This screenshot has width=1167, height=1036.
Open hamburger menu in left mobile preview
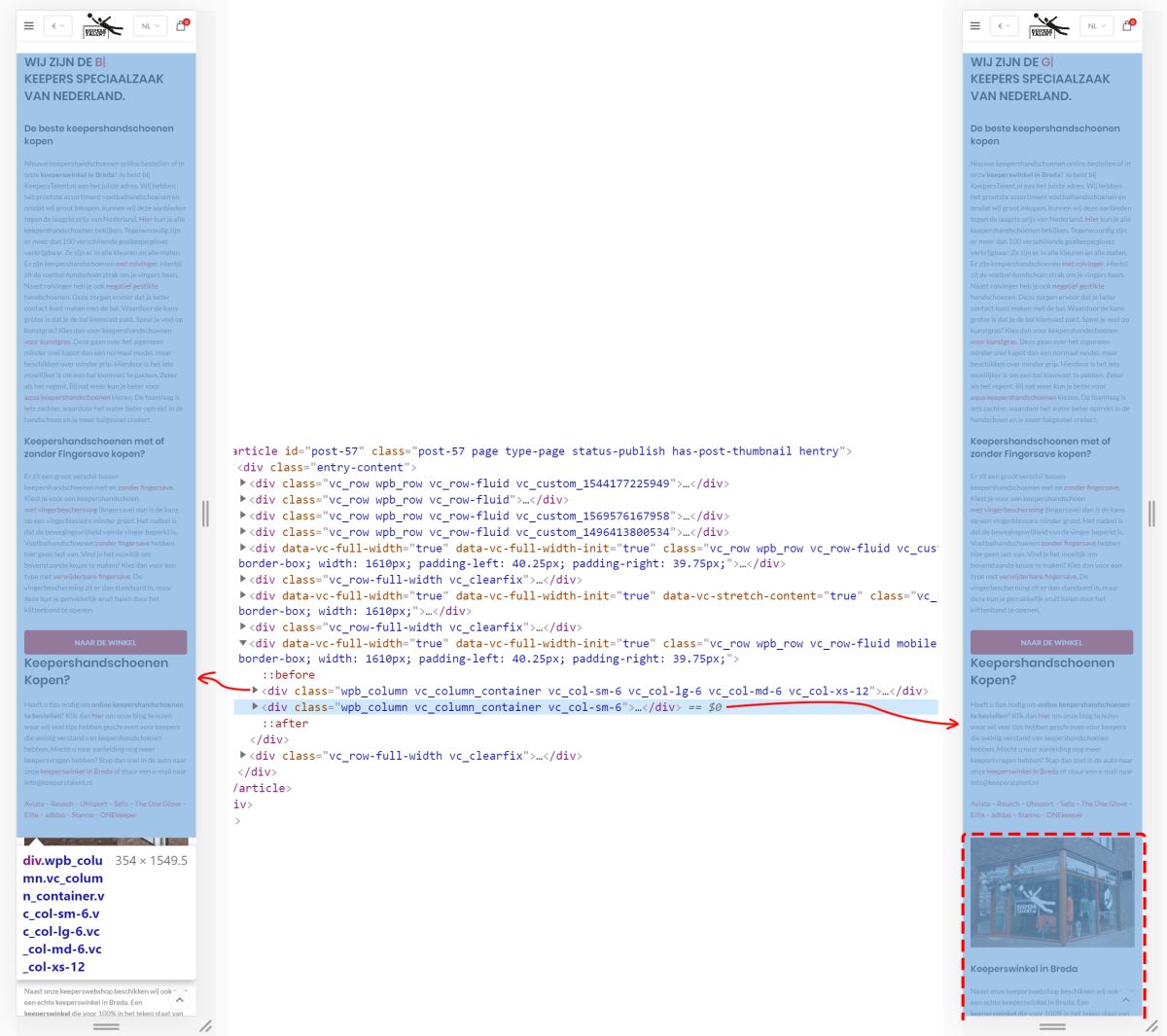[29, 26]
